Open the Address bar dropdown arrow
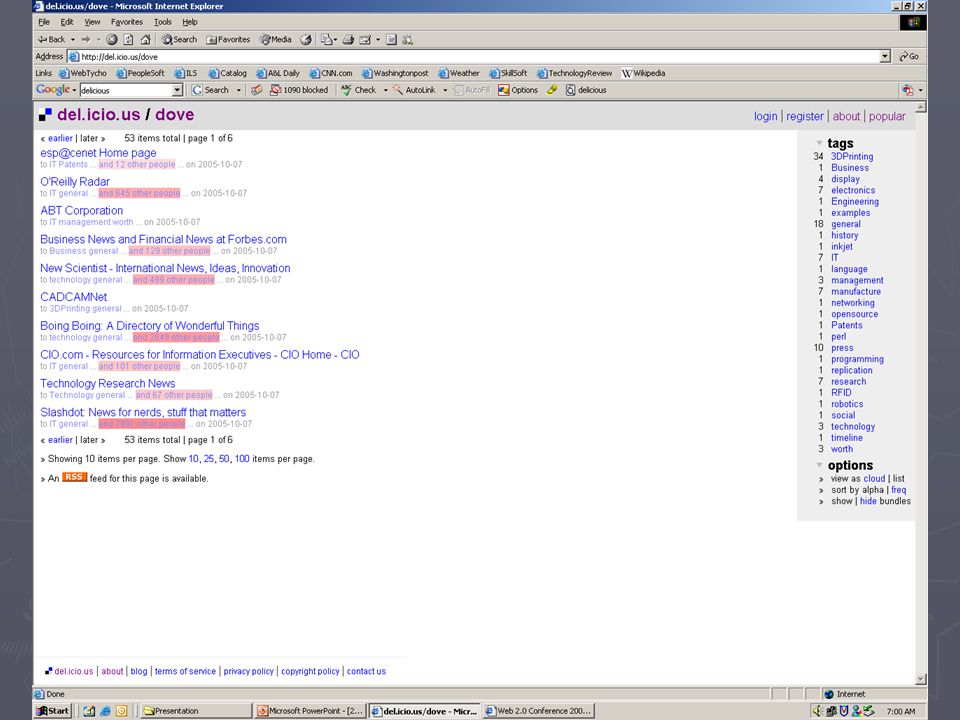This screenshot has height=720, width=960. click(885, 56)
